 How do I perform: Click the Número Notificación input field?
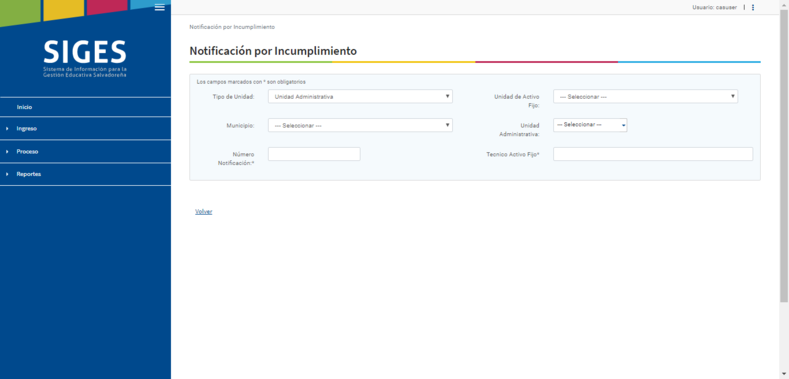pos(314,154)
